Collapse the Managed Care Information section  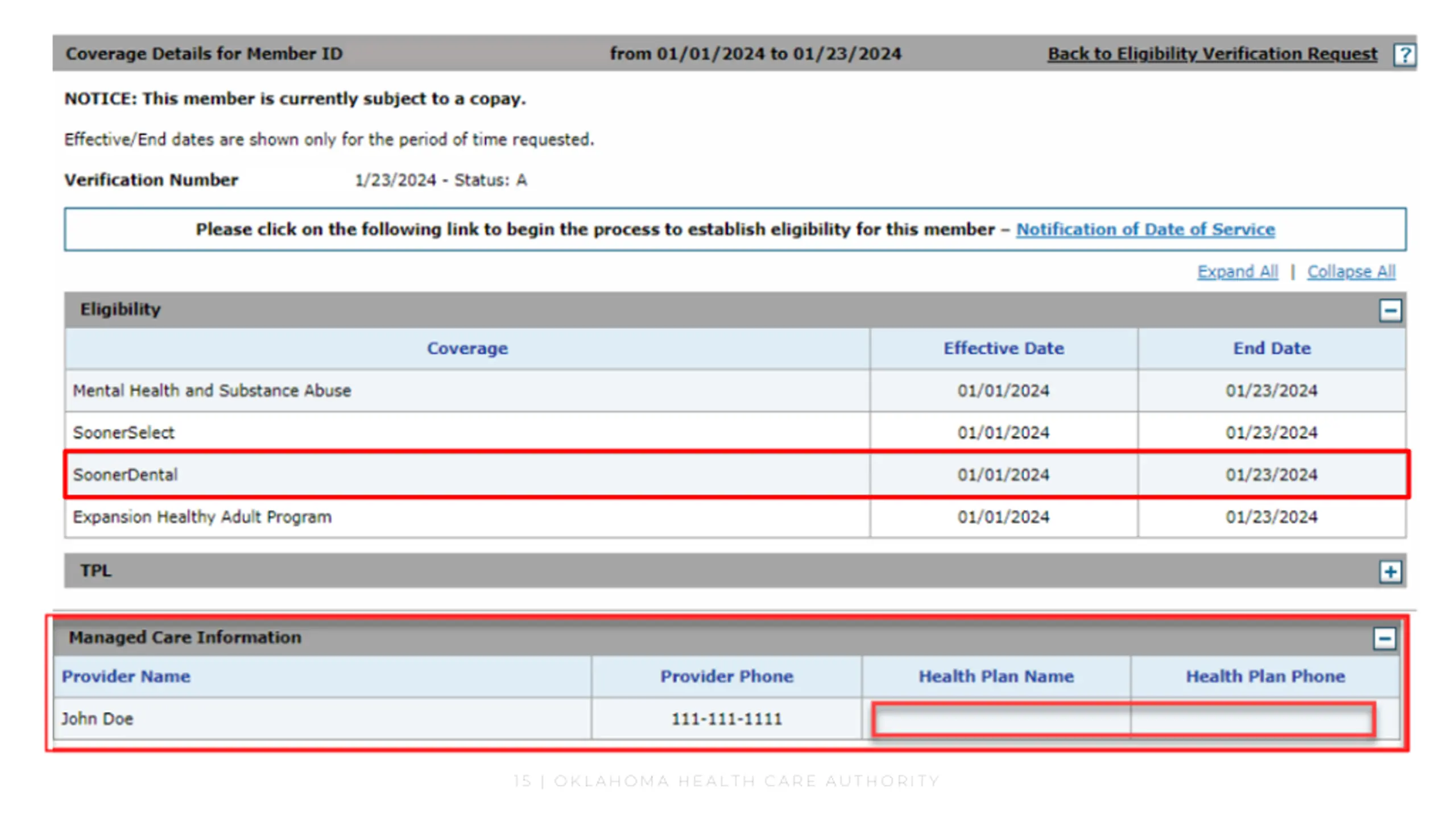pos(1384,638)
